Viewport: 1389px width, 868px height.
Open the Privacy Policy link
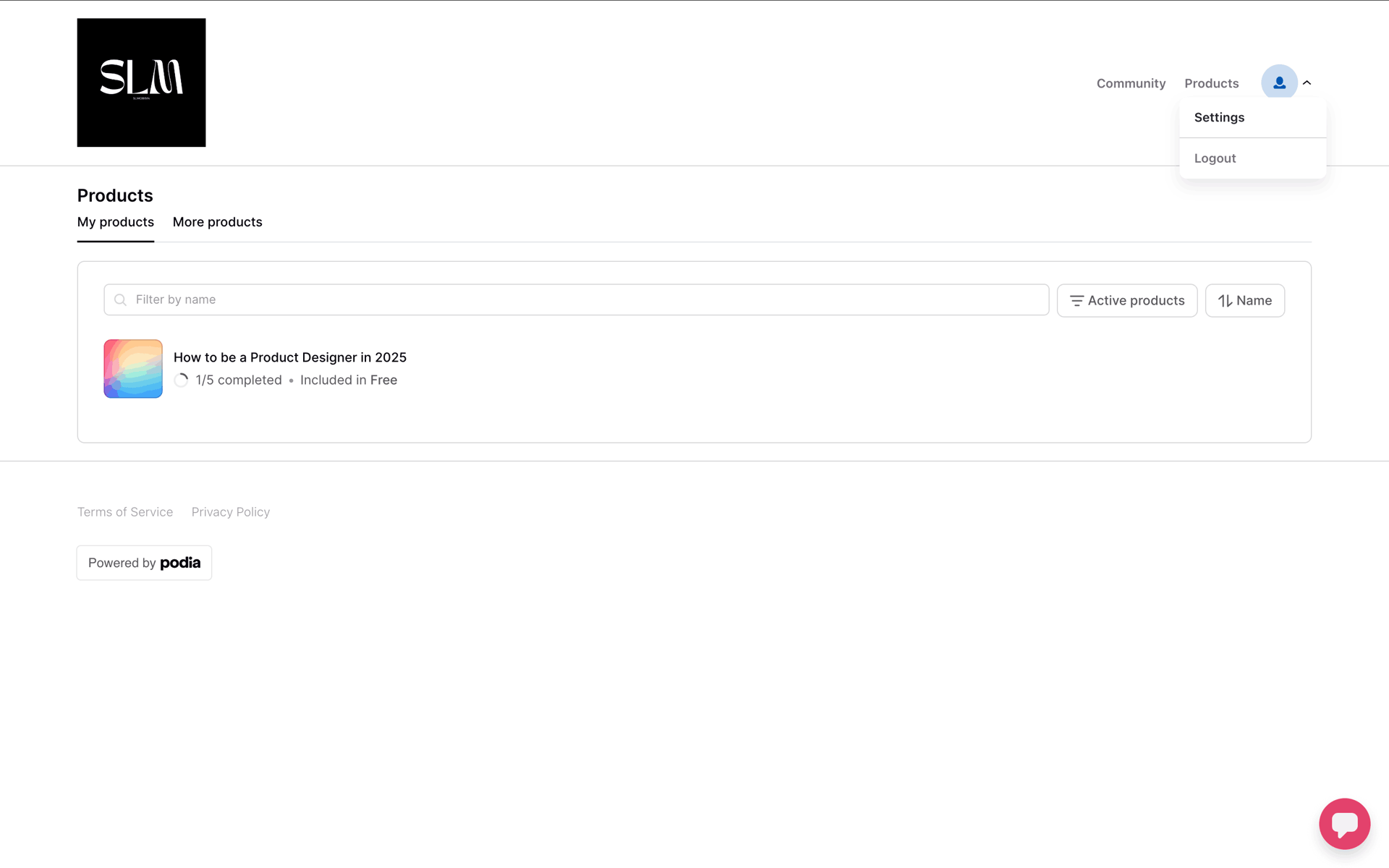(x=231, y=512)
